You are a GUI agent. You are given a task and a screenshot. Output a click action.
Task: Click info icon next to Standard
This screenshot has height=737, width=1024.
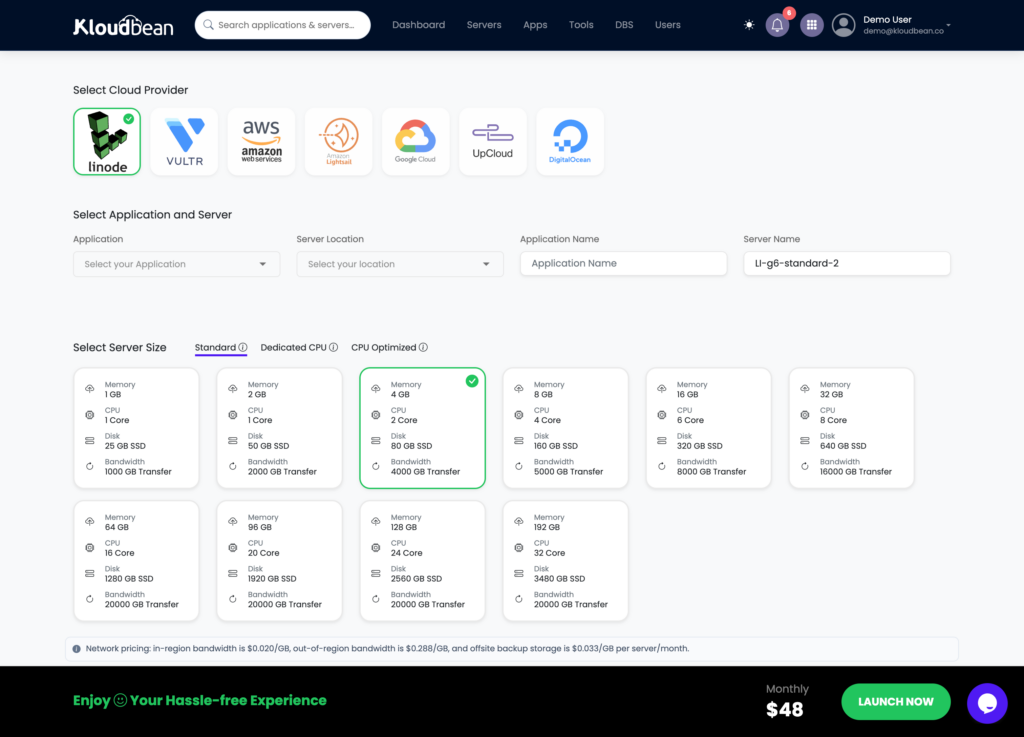tap(243, 347)
